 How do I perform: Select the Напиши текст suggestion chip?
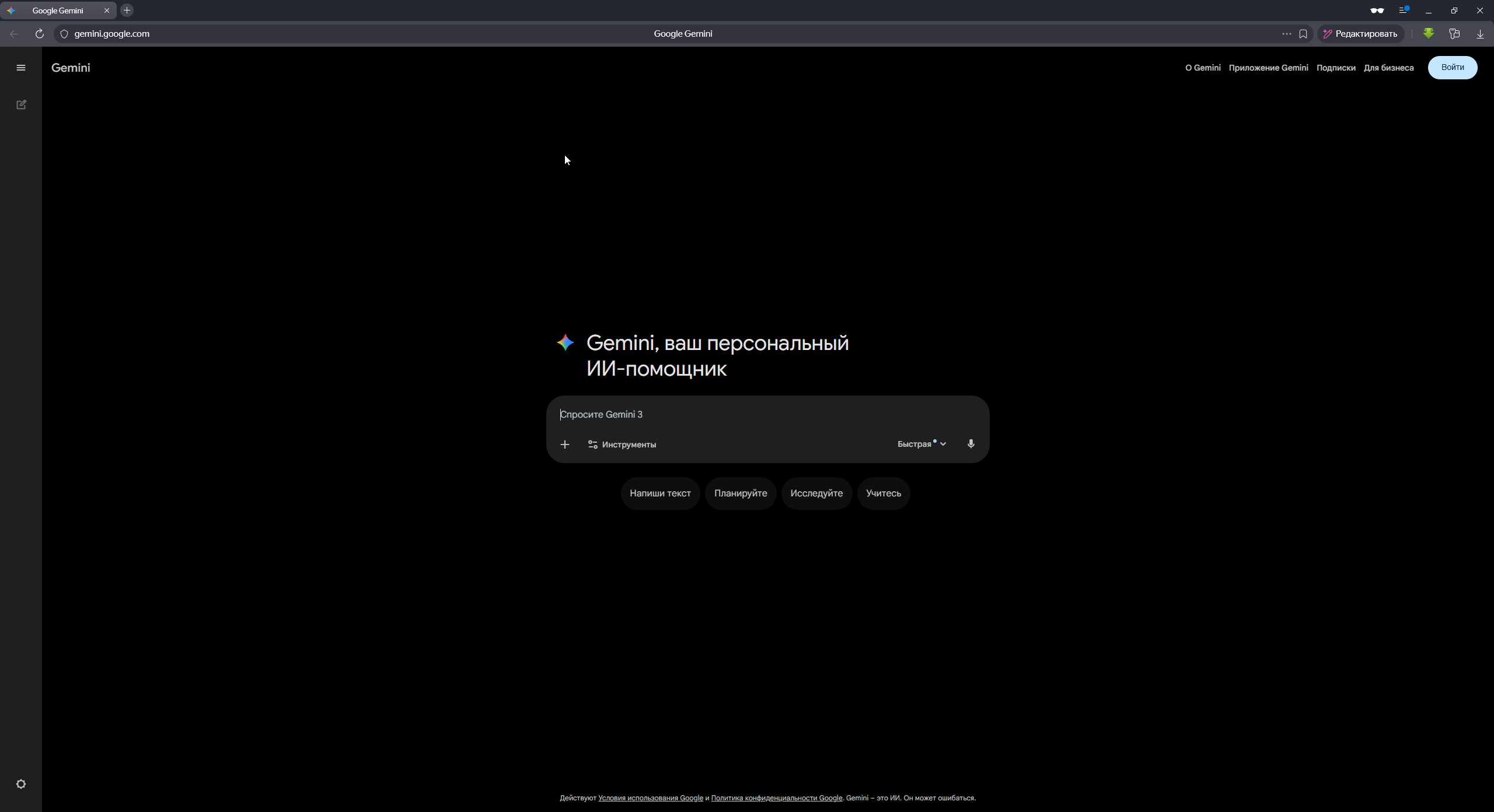coord(659,494)
